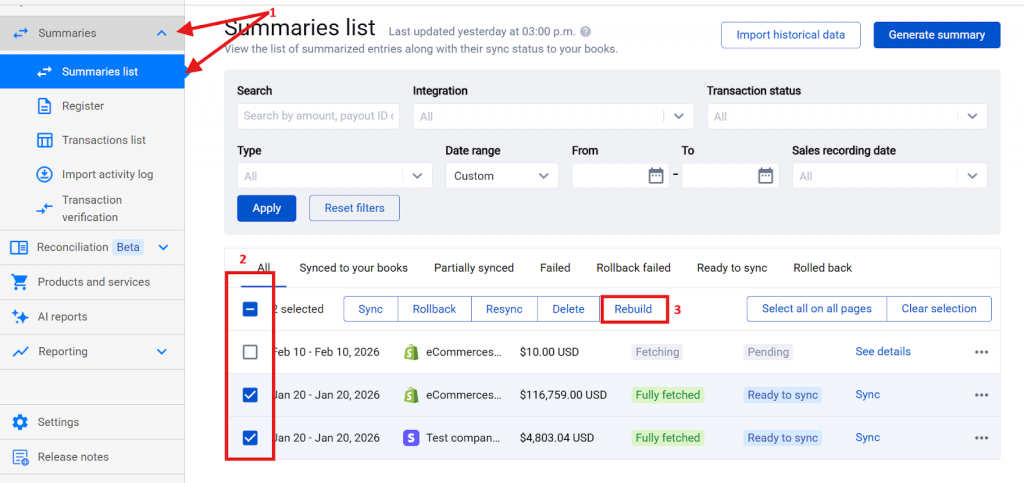Click the help icon beside last updated time
The height and width of the screenshot is (483, 1024).
pyautogui.click(x=585, y=32)
